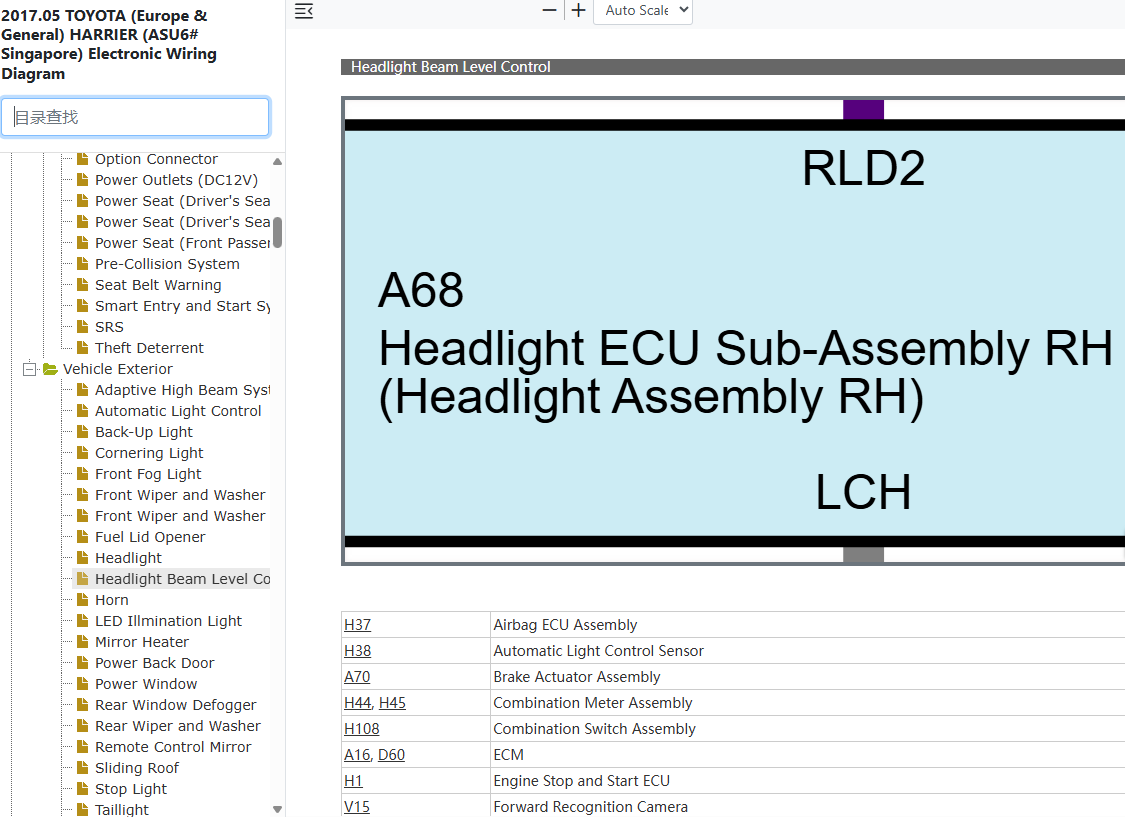Open the SRS page
The width and height of the screenshot is (1125, 817).
[x=109, y=327]
